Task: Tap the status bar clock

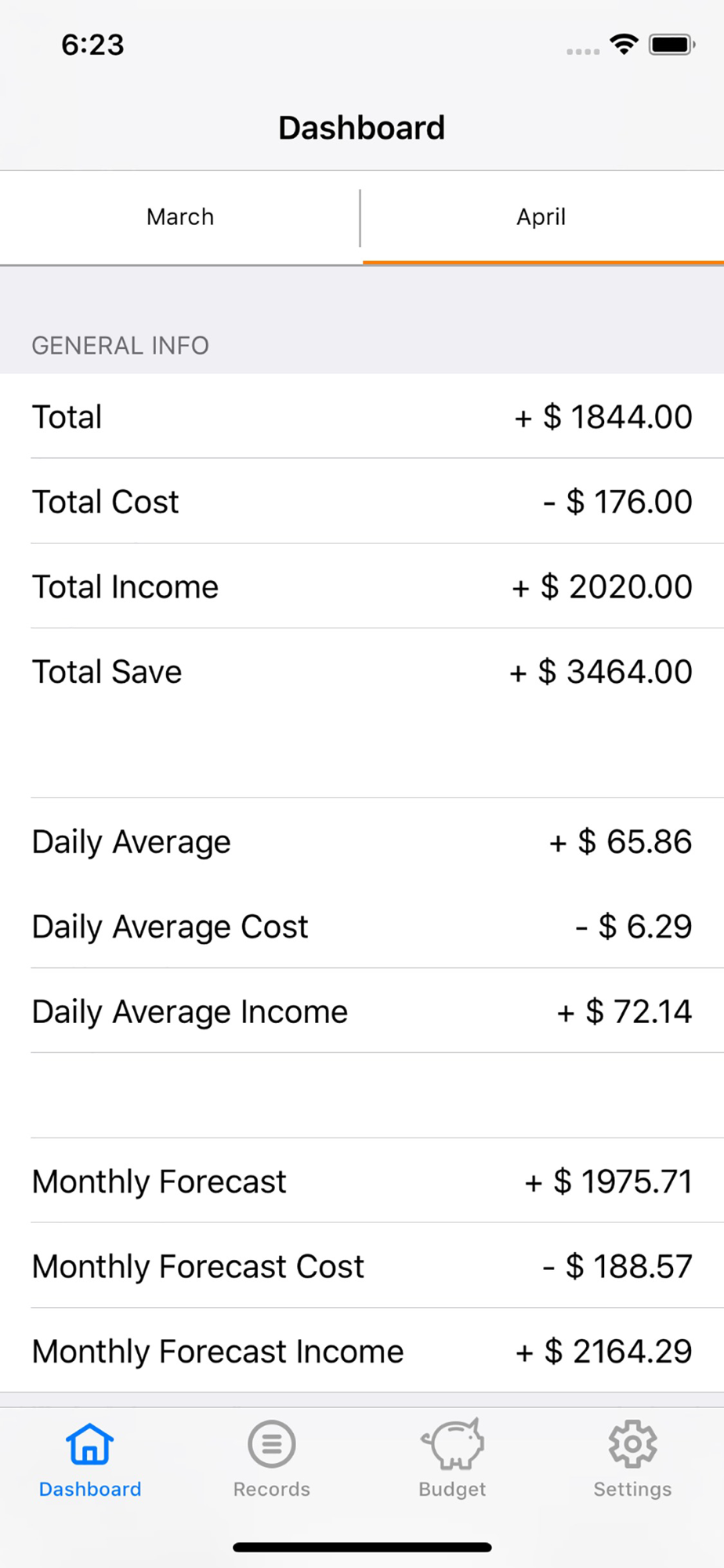Action: 92,45
